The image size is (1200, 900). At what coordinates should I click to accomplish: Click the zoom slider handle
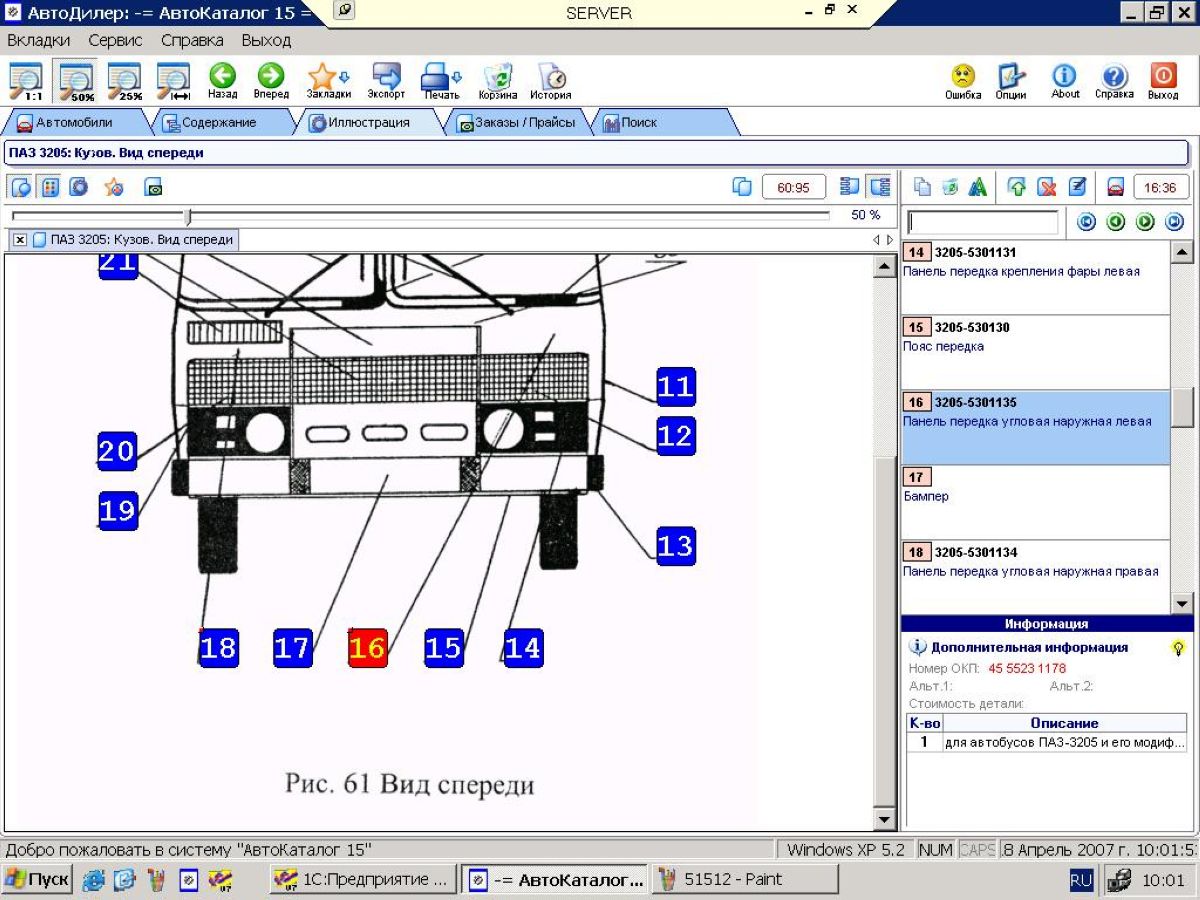[188, 216]
